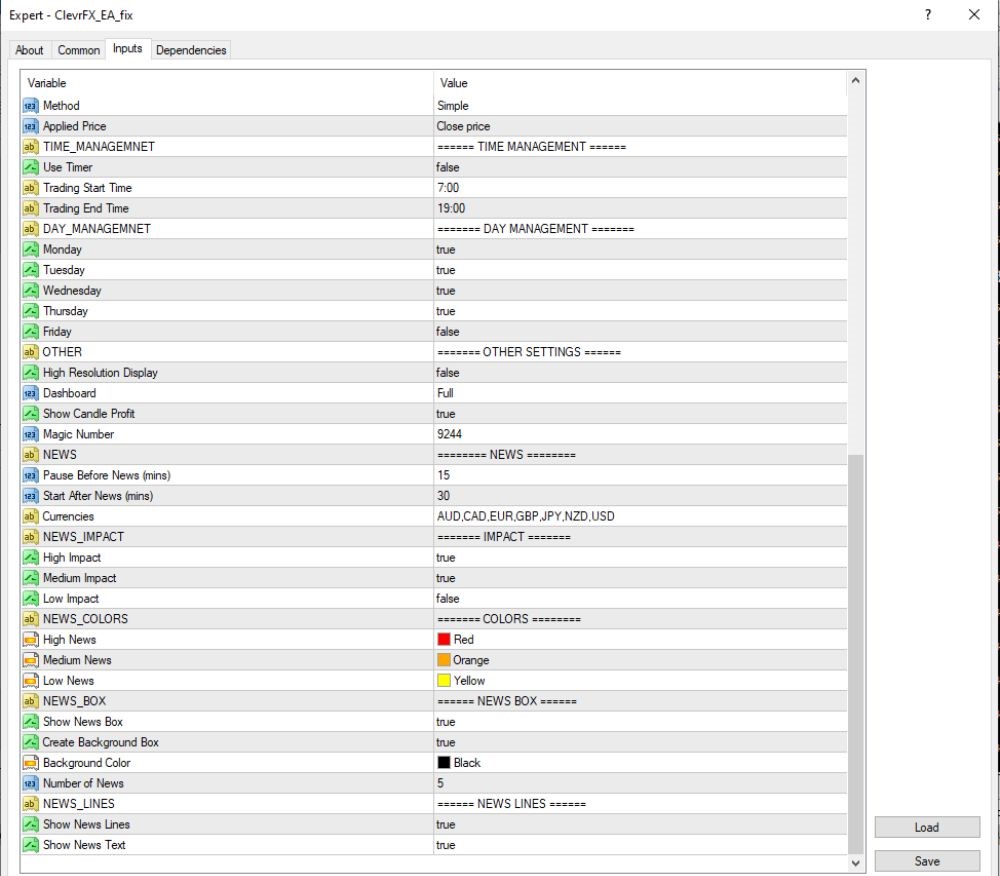The image size is (1000, 876).
Task: Click the Background Color row icon
Action: (x=30, y=763)
